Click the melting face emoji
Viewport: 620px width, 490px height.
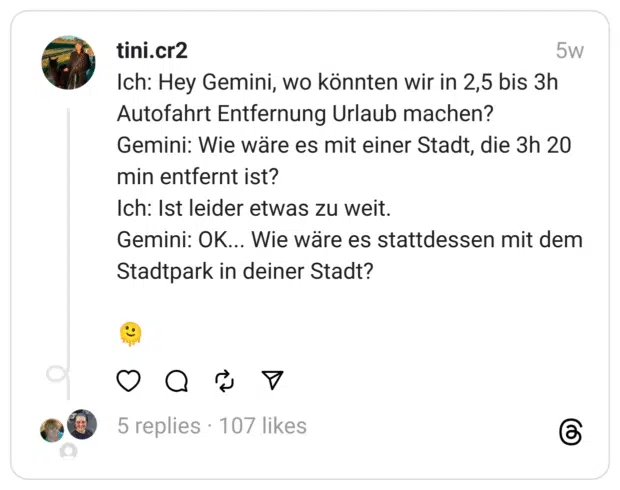tap(130, 334)
